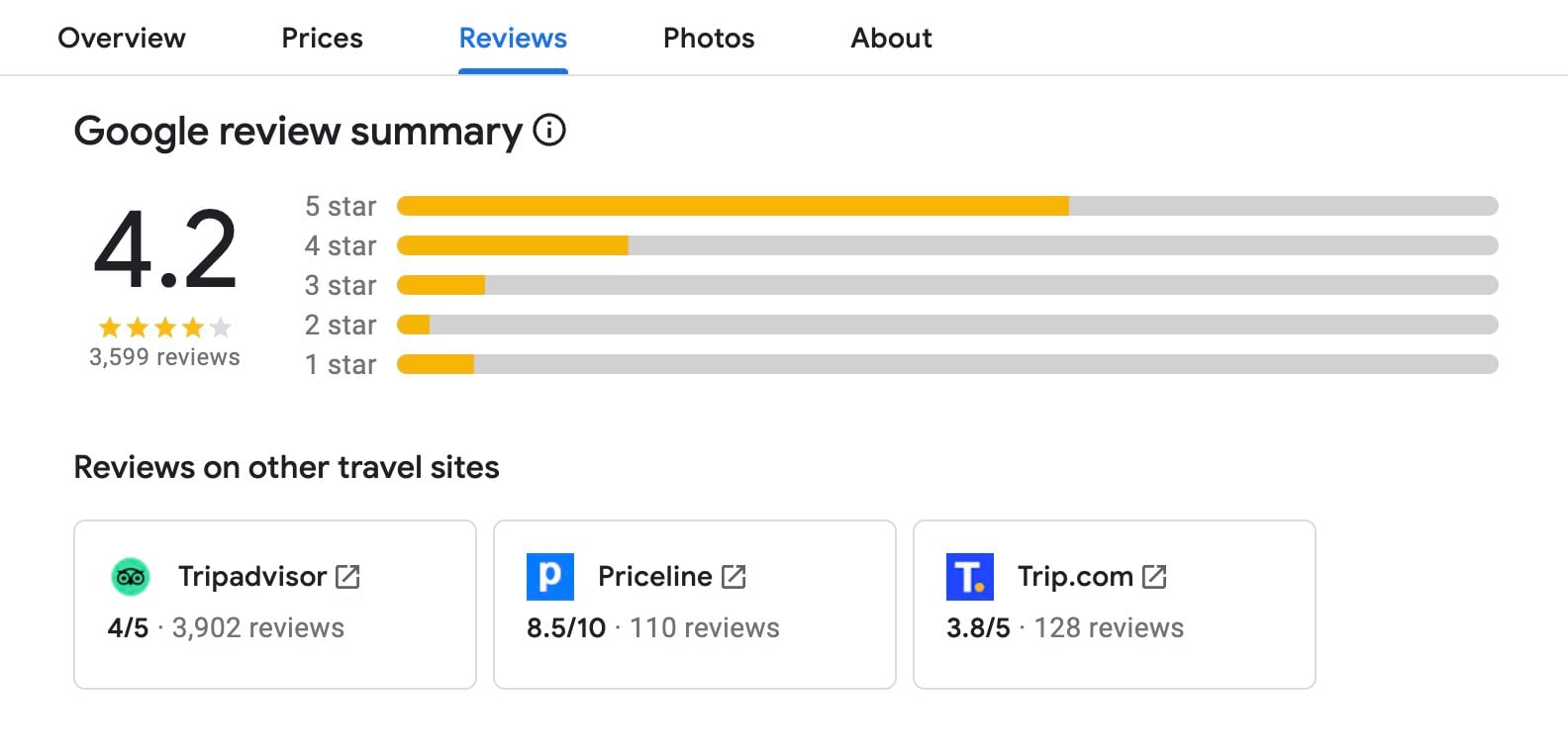Open Priceline external link icon
The height and width of the screenshot is (754, 1568).
(x=734, y=577)
